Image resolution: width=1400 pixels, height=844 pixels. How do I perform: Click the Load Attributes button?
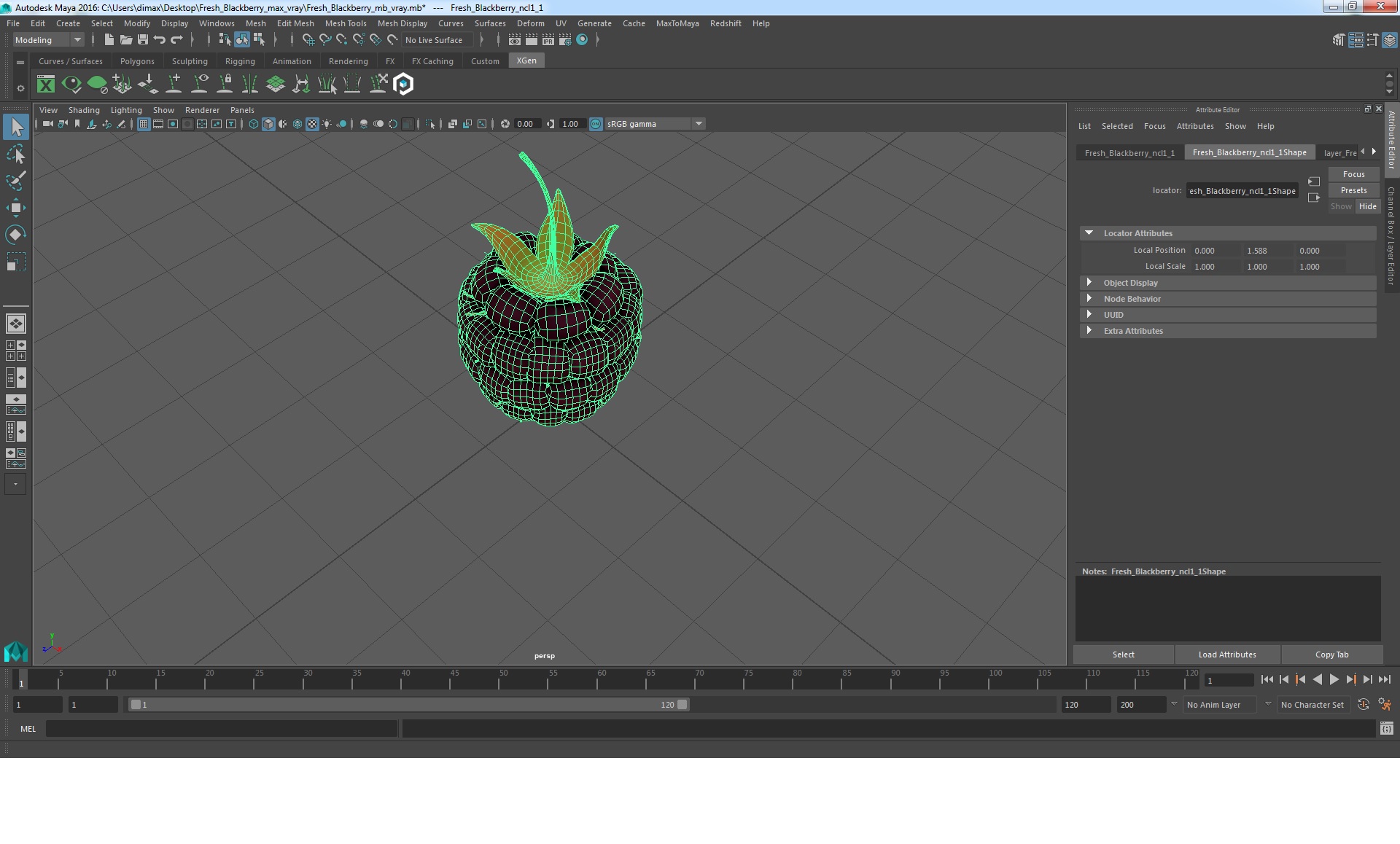[x=1227, y=655]
